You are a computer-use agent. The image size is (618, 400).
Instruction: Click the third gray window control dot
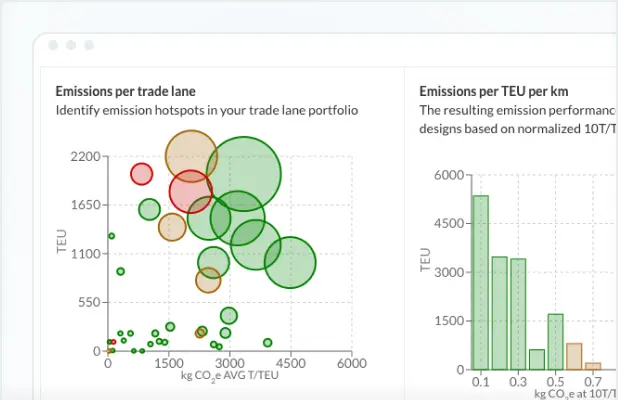[x=88, y=46]
